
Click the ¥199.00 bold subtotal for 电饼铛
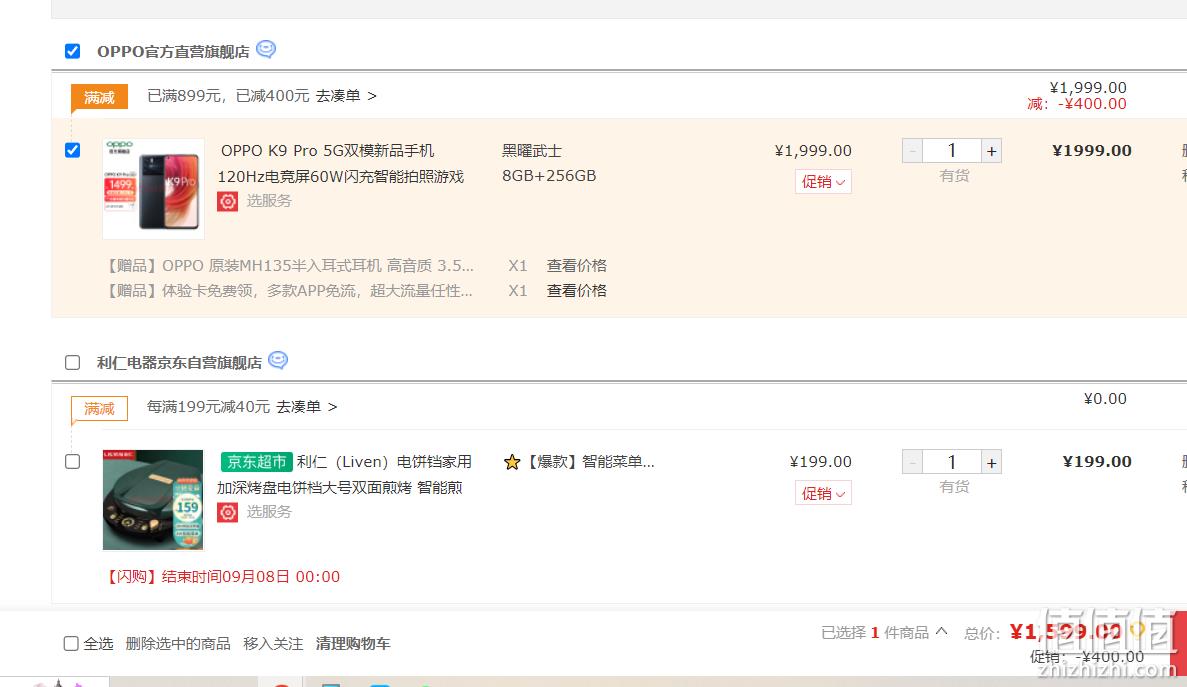click(1097, 462)
